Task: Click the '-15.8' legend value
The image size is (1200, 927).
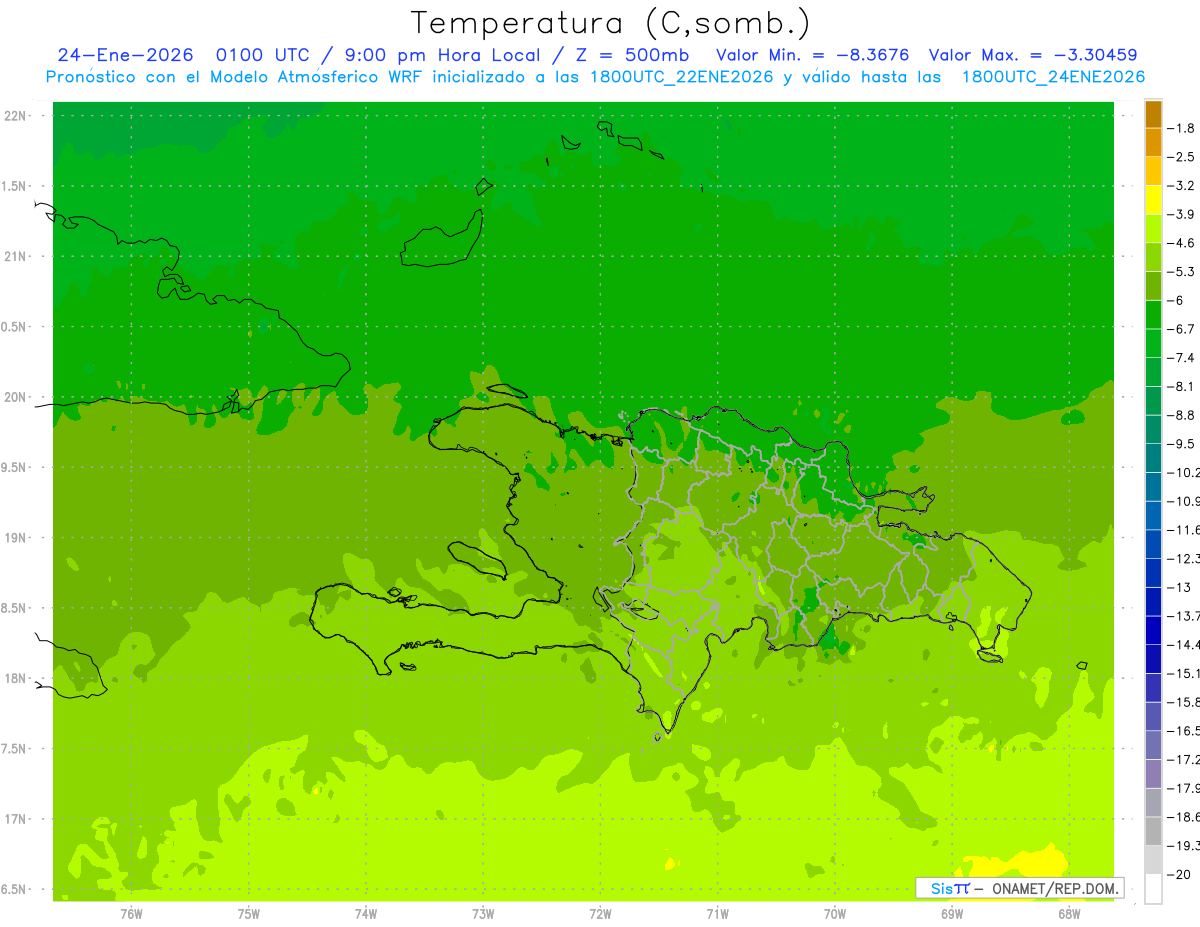Action: coord(1183,702)
